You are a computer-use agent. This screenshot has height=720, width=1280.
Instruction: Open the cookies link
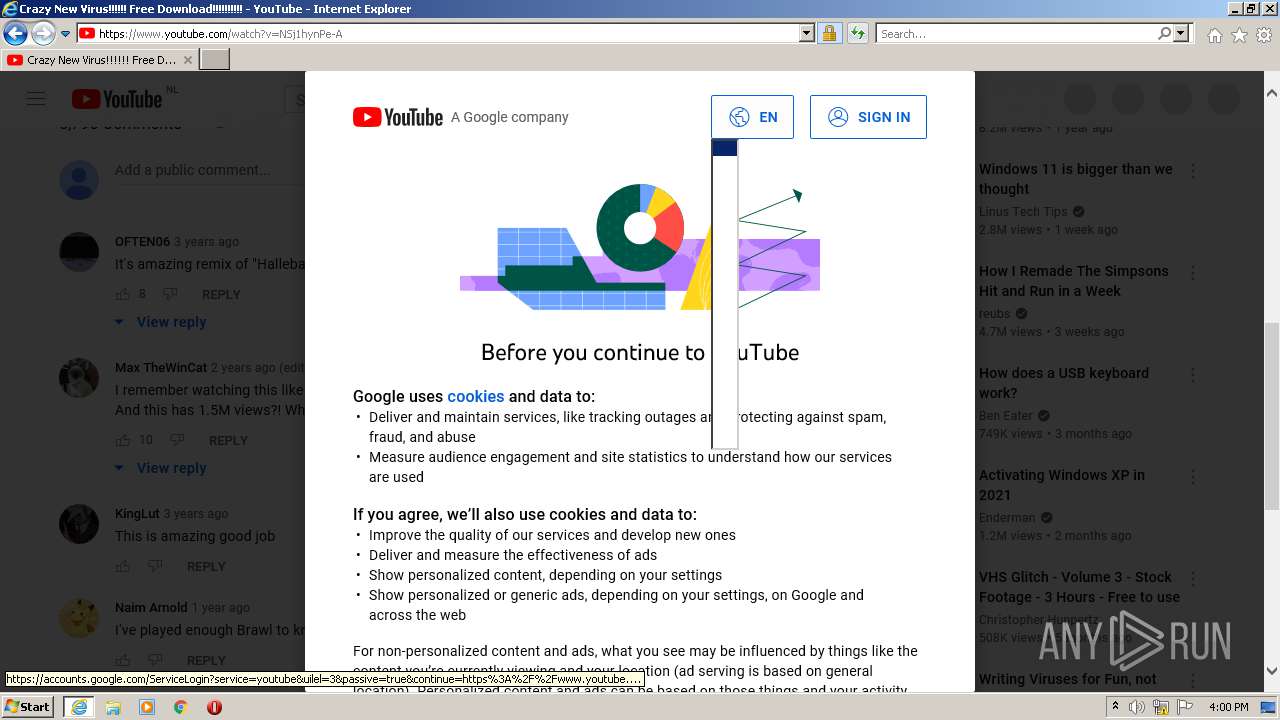(x=476, y=396)
